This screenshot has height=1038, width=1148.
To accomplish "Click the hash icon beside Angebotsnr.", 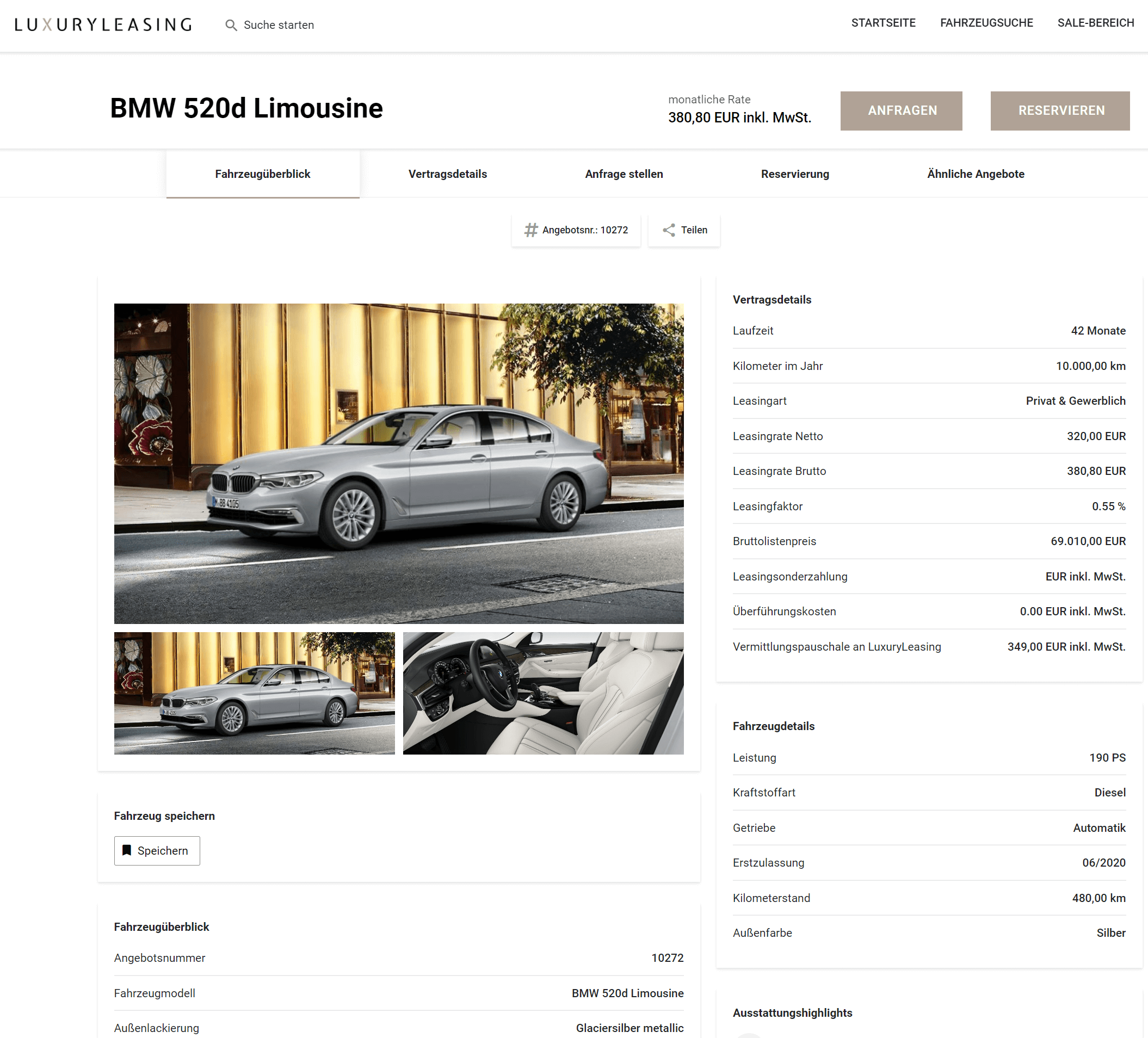I will (x=530, y=230).
